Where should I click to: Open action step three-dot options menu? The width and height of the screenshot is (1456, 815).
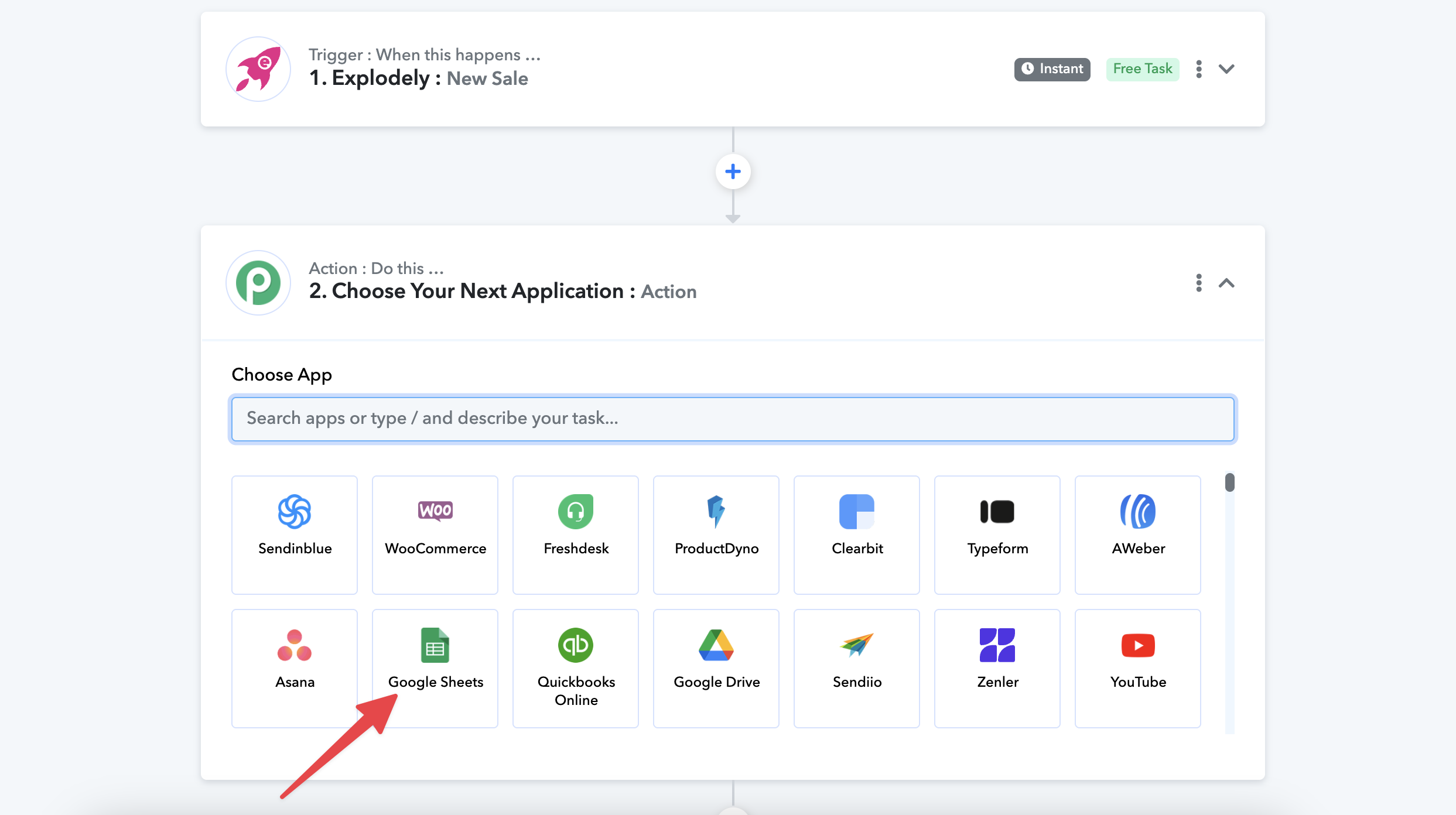click(1199, 283)
